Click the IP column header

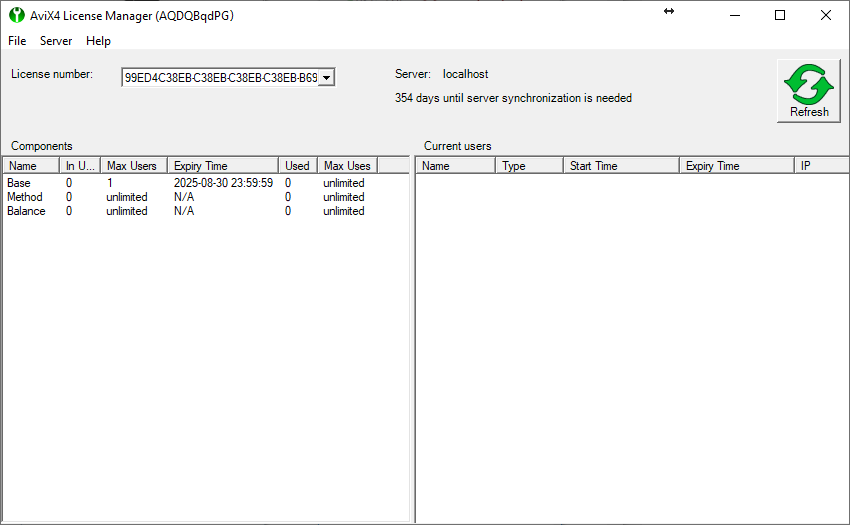tap(820, 166)
